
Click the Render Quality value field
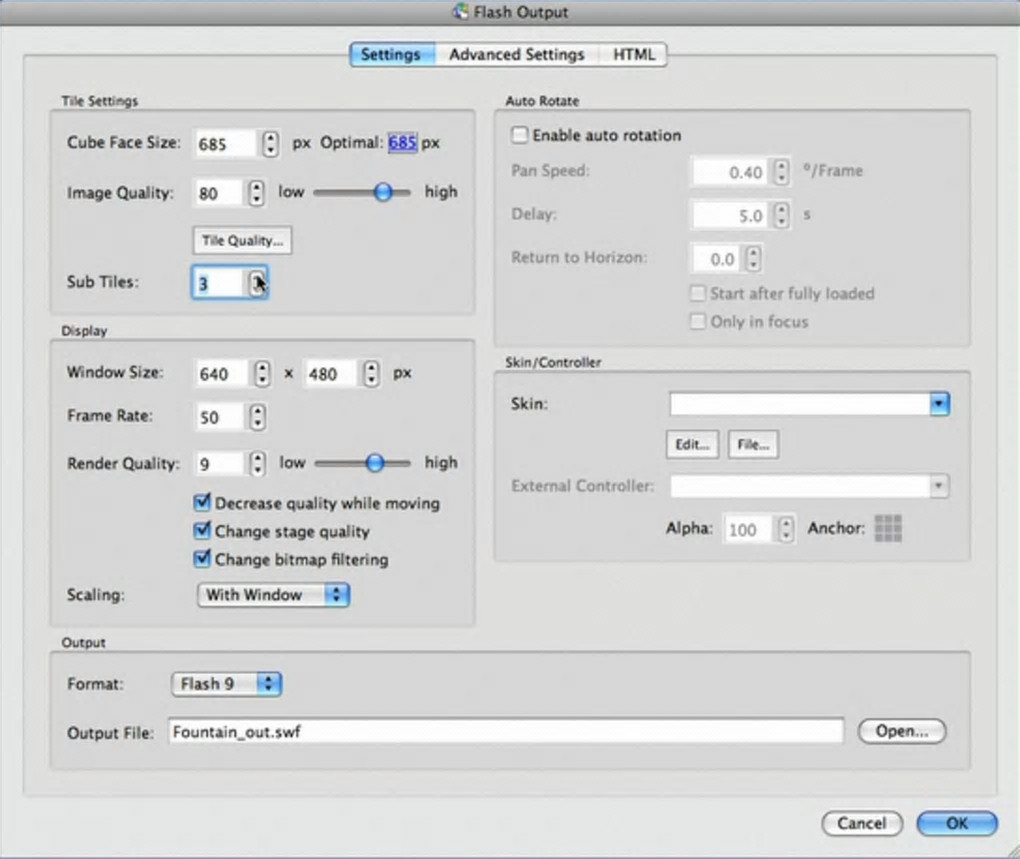click(221, 464)
